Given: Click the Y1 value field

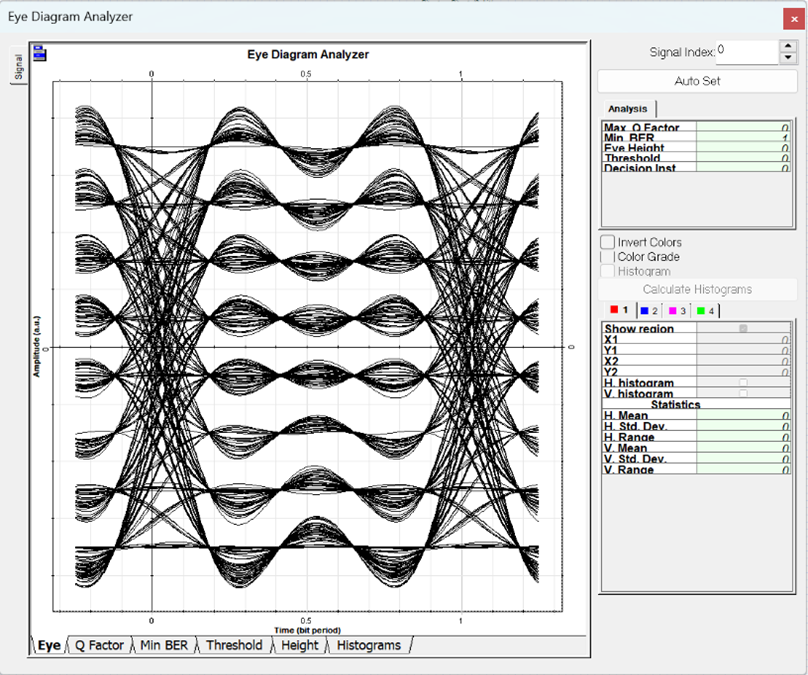Looking at the screenshot, I should tap(743, 350).
